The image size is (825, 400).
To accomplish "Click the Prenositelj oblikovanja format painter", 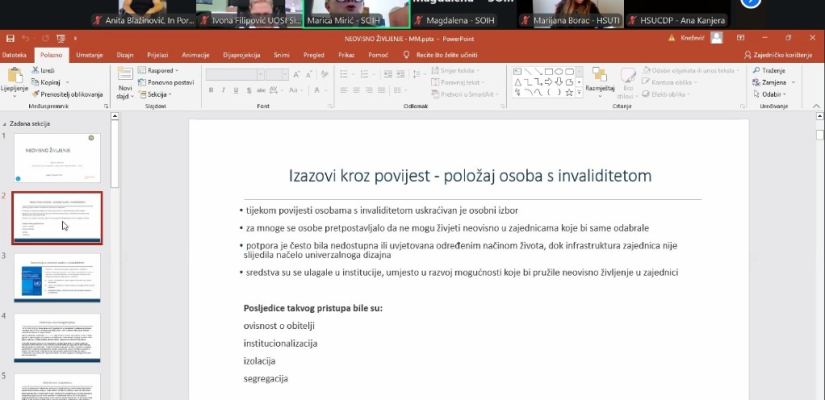I will click(67, 94).
